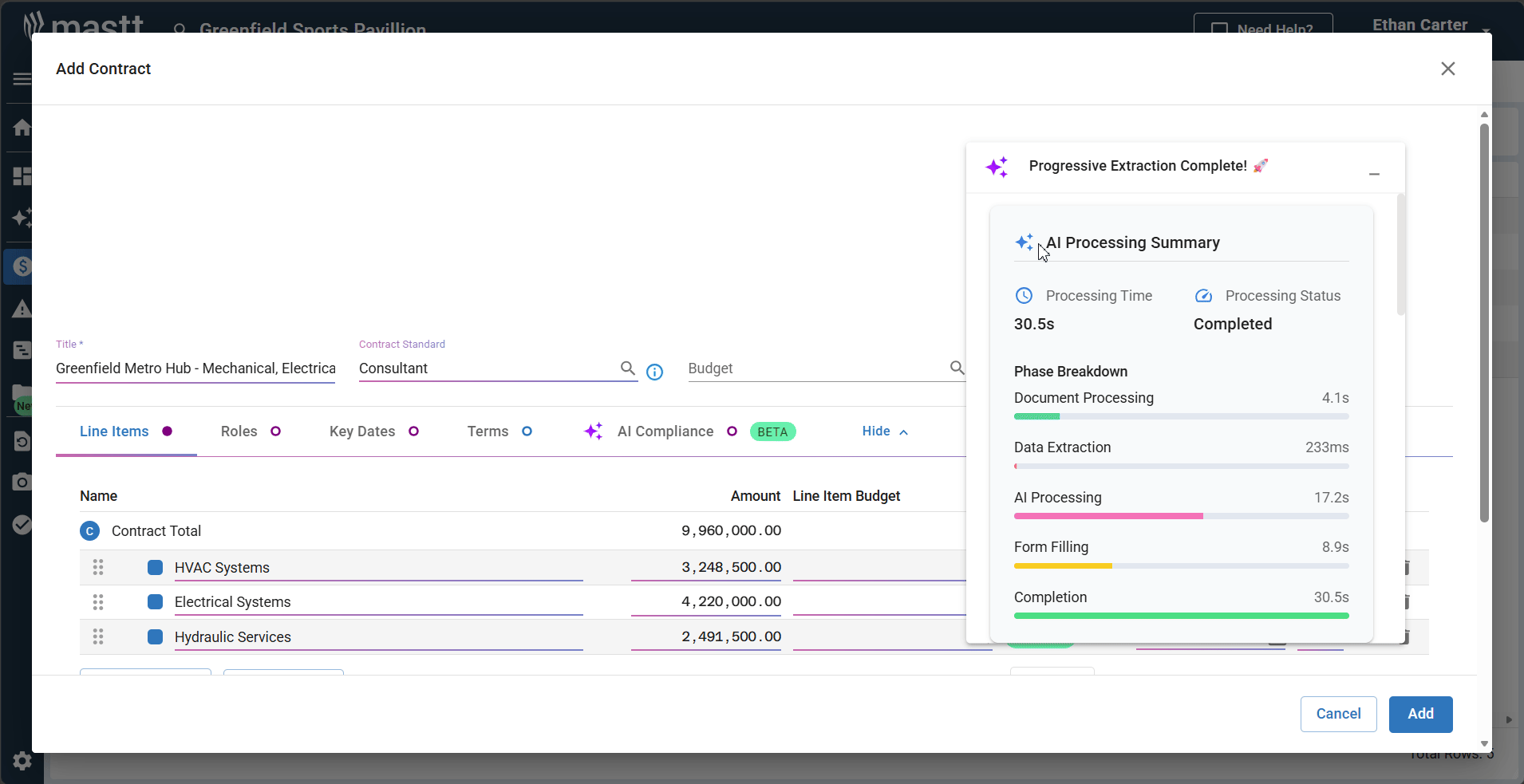
Task: Open the home icon in left sidebar
Action: 22,128
